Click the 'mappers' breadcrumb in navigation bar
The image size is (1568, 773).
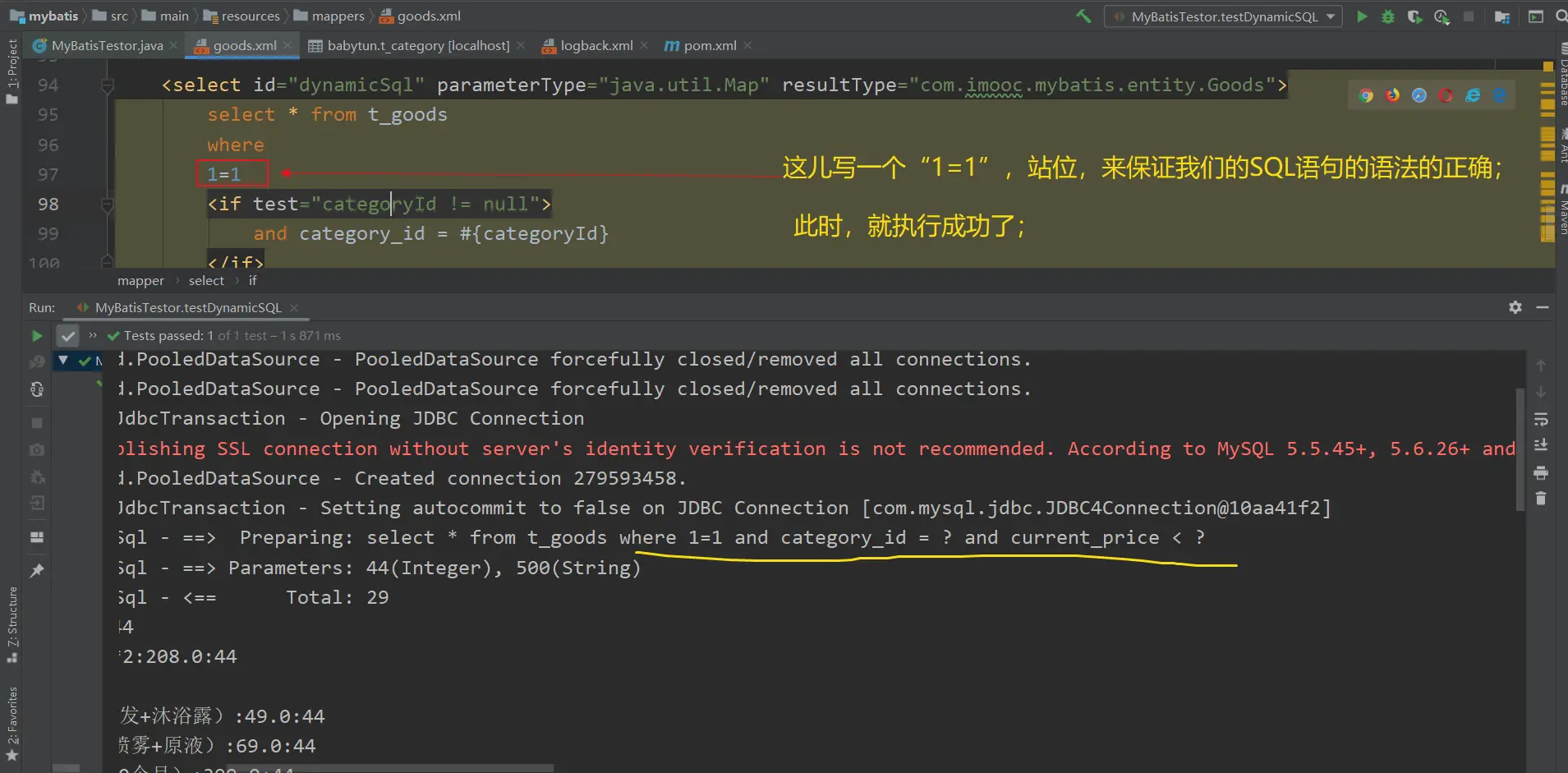[338, 16]
